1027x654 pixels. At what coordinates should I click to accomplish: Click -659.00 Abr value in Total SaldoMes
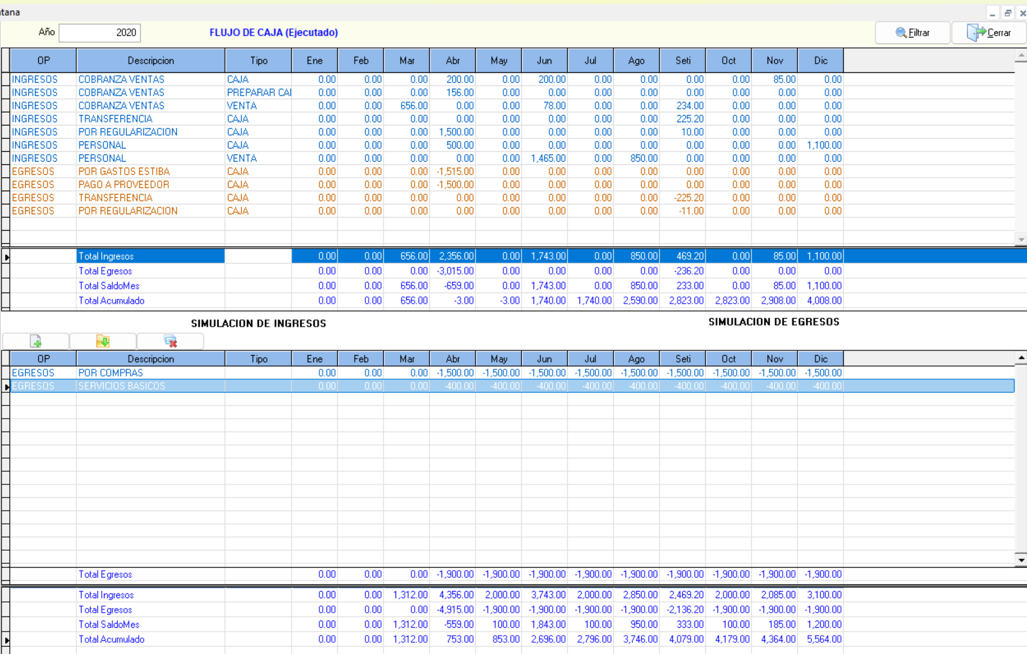pos(453,286)
